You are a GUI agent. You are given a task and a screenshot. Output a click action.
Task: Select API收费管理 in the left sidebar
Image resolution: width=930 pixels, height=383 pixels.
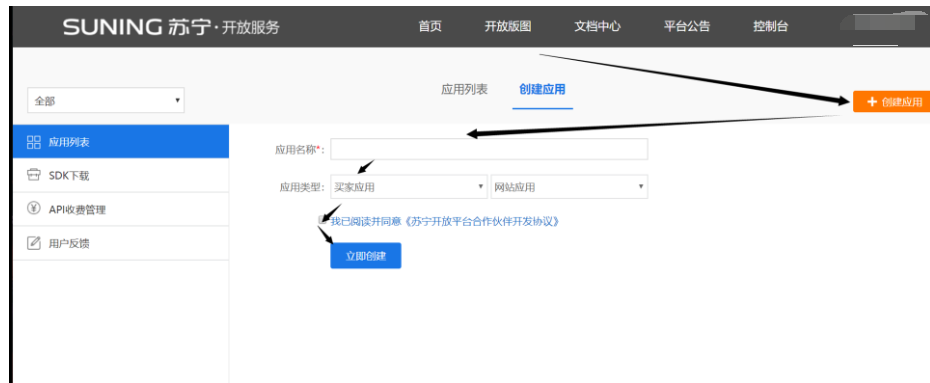click(x=120, y=209)
